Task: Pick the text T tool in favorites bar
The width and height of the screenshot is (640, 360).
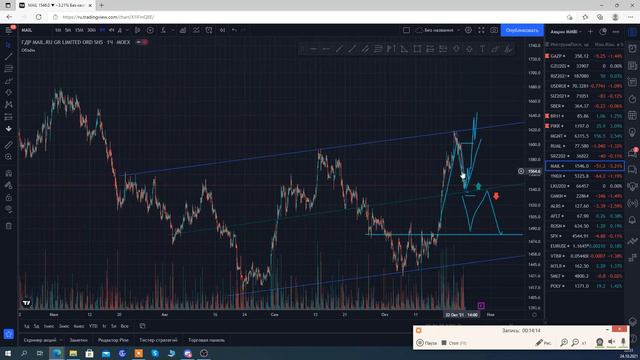Action: (482, 49)
